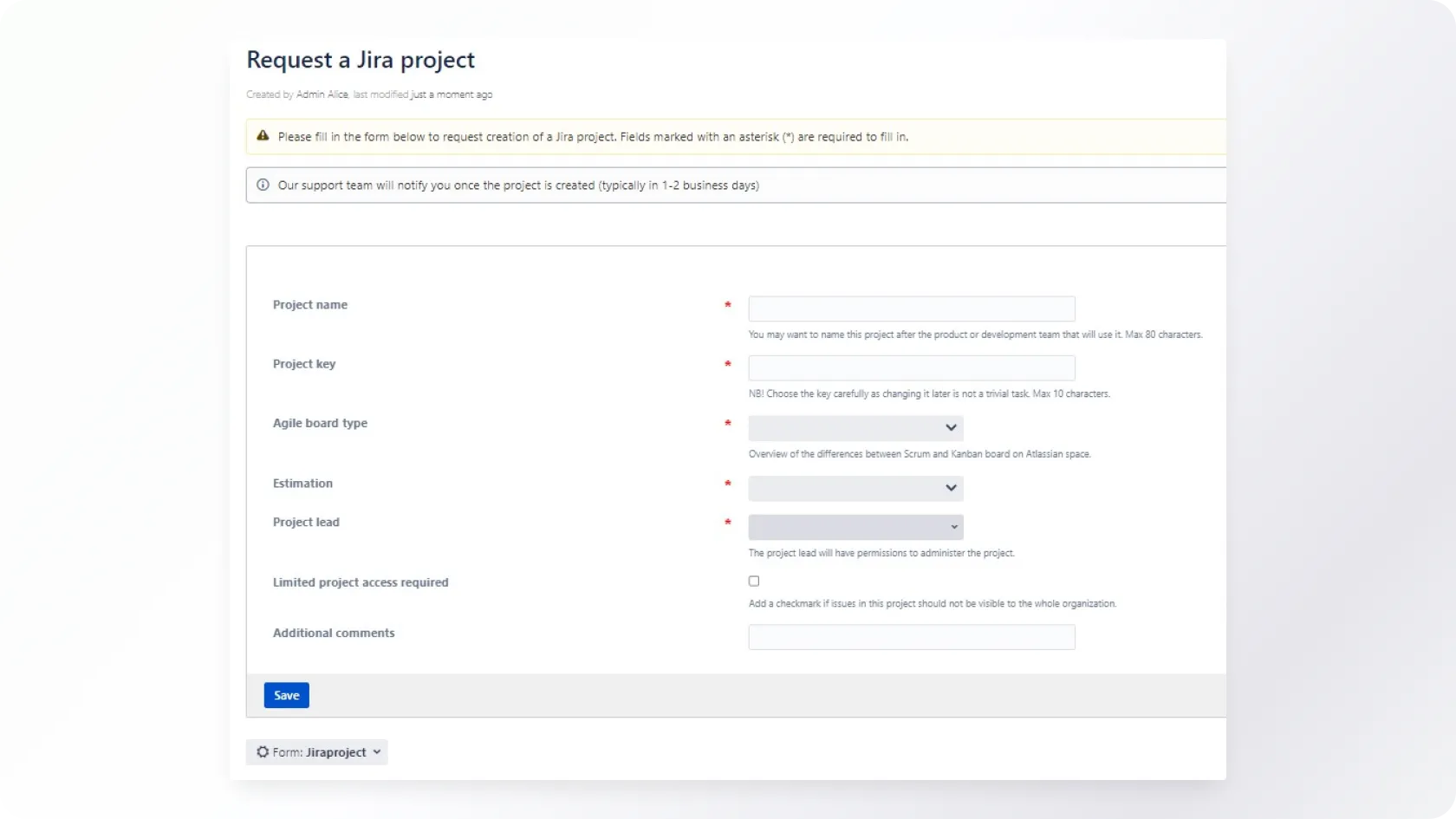The image size is (1456, 819).
Task: Expand the Estimation dropdown
Action: coord(855,488)
